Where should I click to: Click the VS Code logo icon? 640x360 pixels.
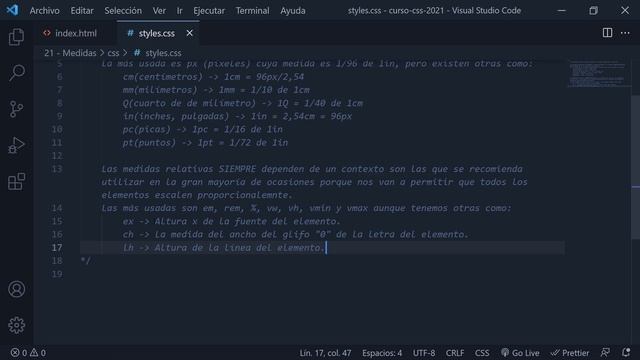12,10
